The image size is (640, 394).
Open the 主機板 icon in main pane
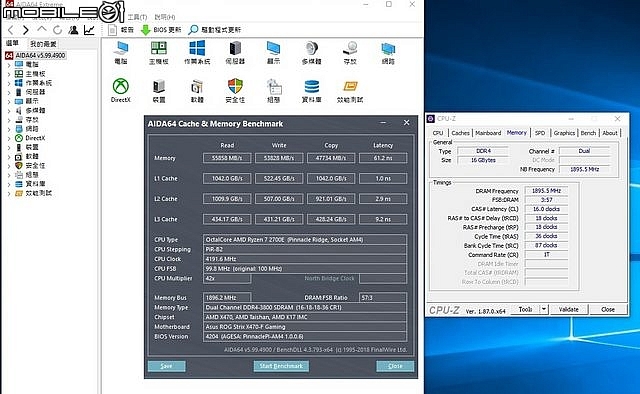click(159, 53)
